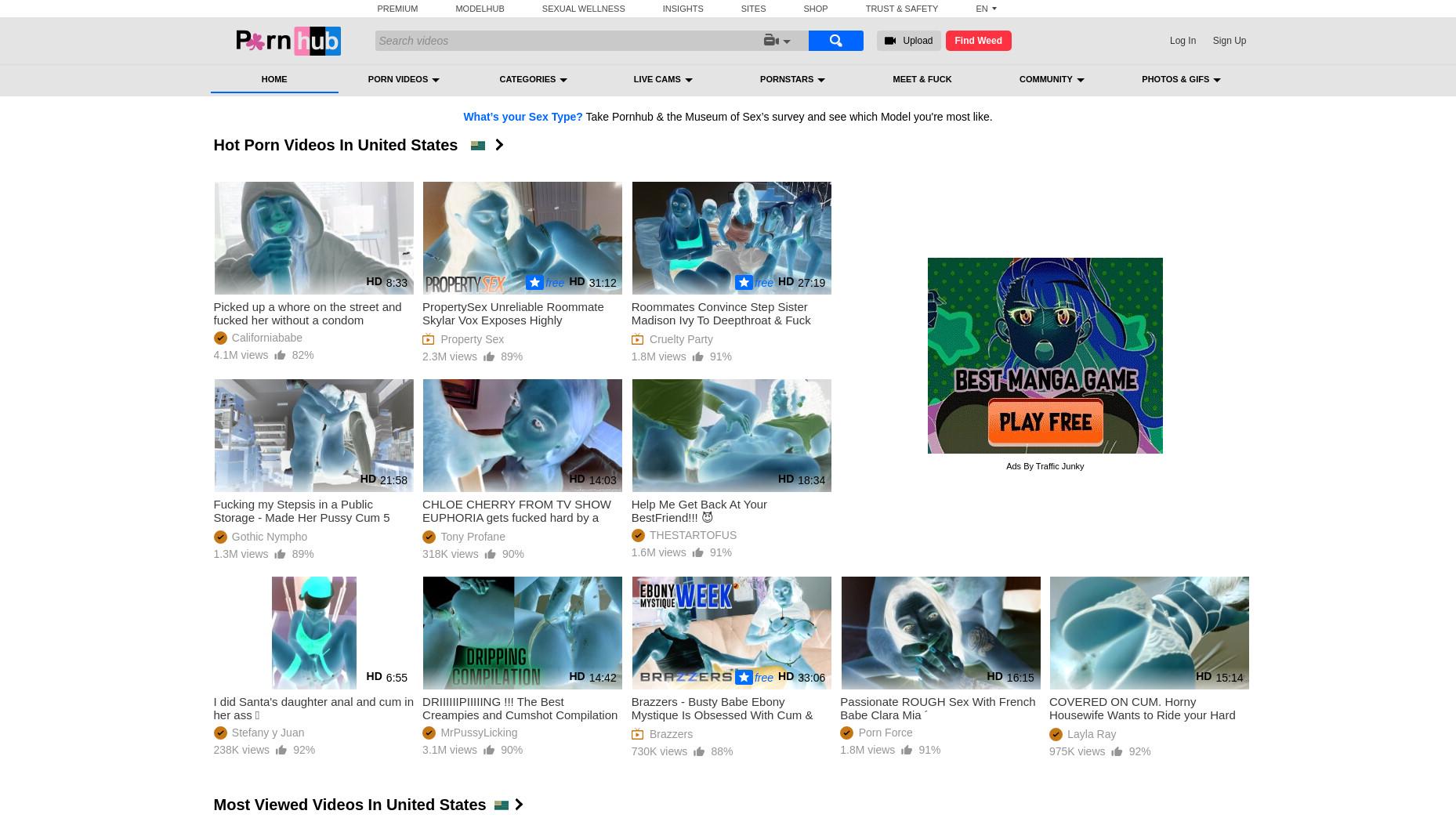Open the EN language dropdown
The width and height of the screenshot is (1456, 825).
[x=986, y=9]
